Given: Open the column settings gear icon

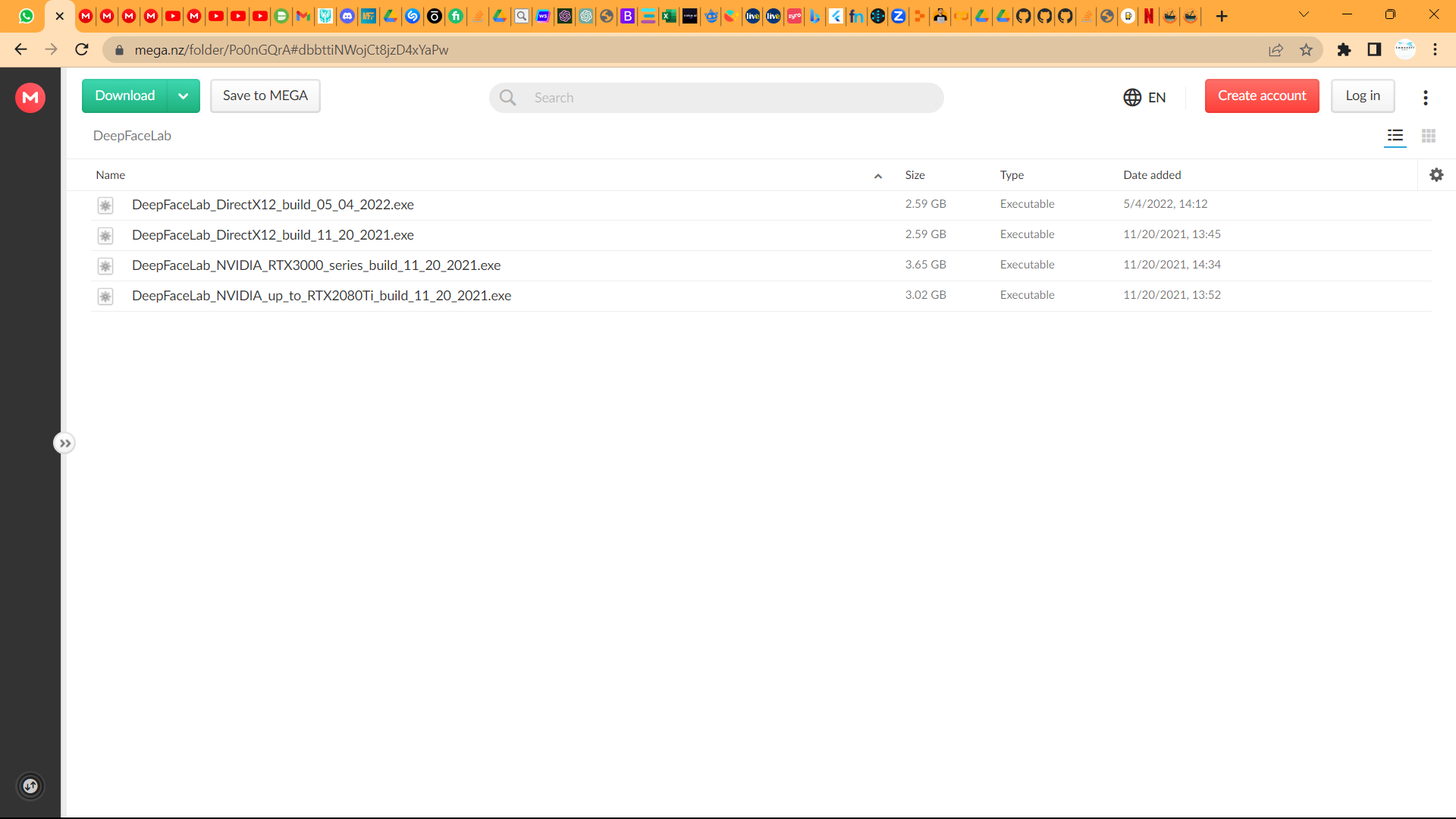Looking at the screenshot, I should pyautogui.click(x=1437, y=174).
